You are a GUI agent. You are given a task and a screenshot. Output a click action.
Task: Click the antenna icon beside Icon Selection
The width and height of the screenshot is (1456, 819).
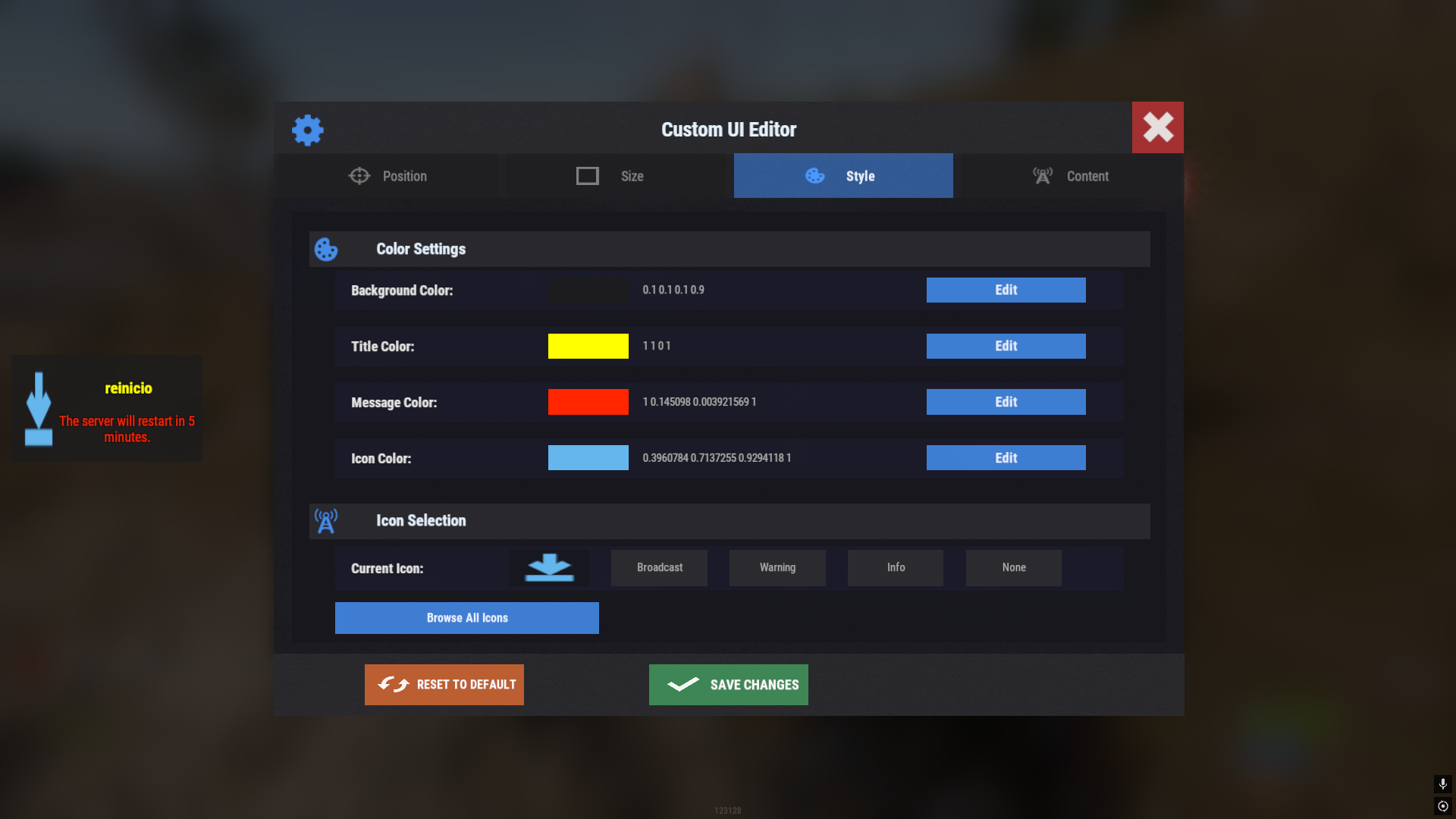click(326, 521)
